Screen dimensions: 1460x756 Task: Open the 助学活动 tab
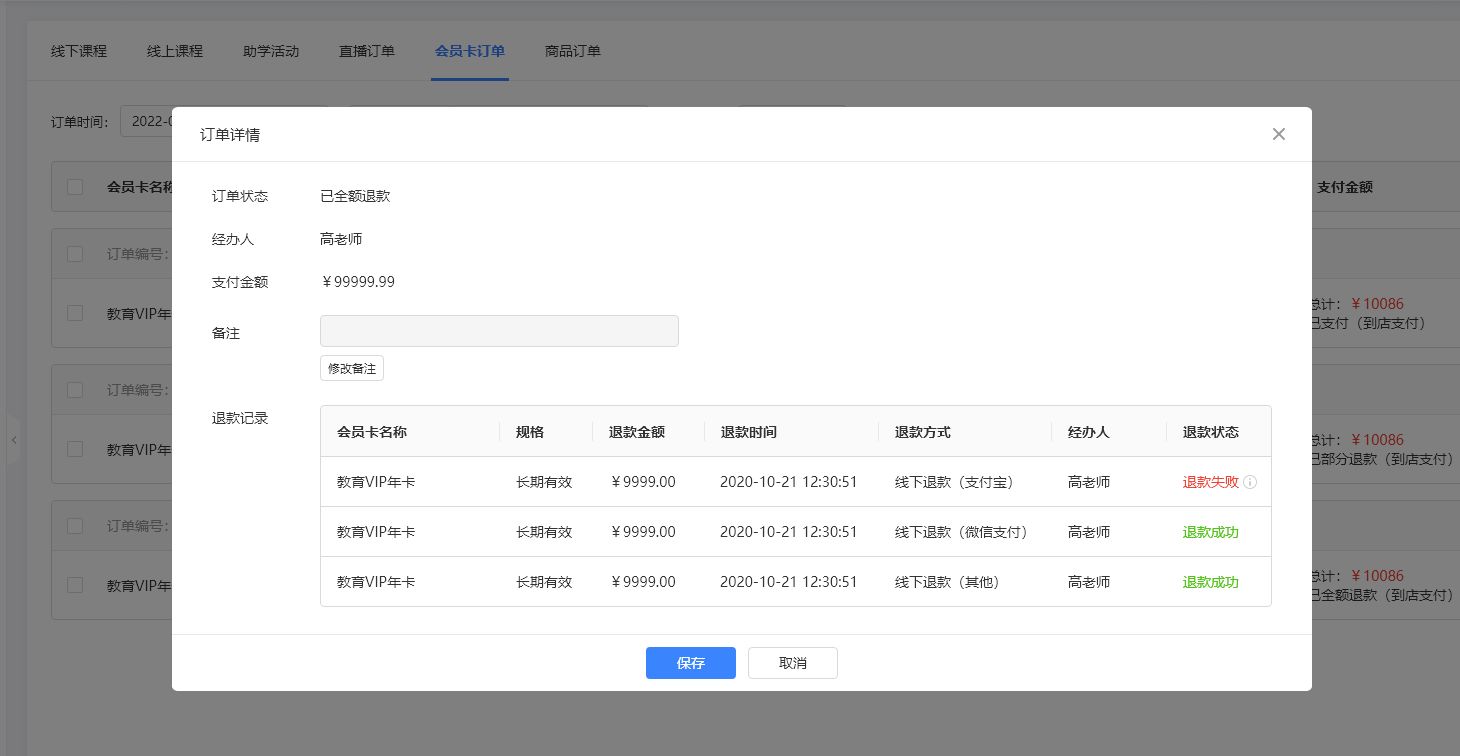coord(271,51)
